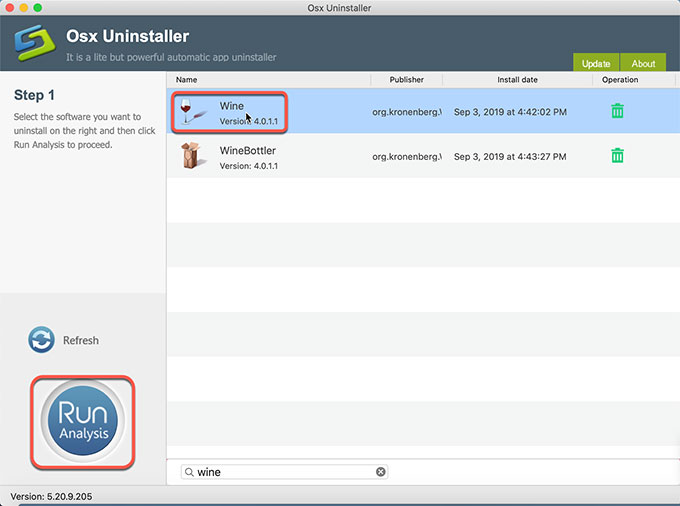The width and height of the screenshot is (680, 506).
Task: Click the WineBottler row publisher org.kronenberg
Action: 407,157
